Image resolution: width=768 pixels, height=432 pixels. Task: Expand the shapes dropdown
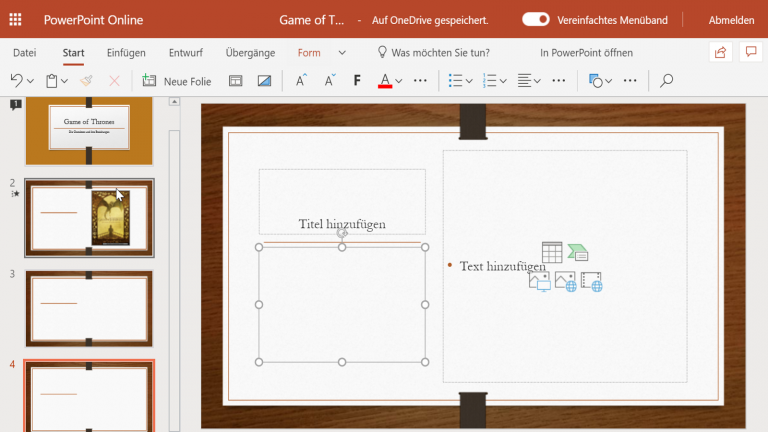click(610, 81)
